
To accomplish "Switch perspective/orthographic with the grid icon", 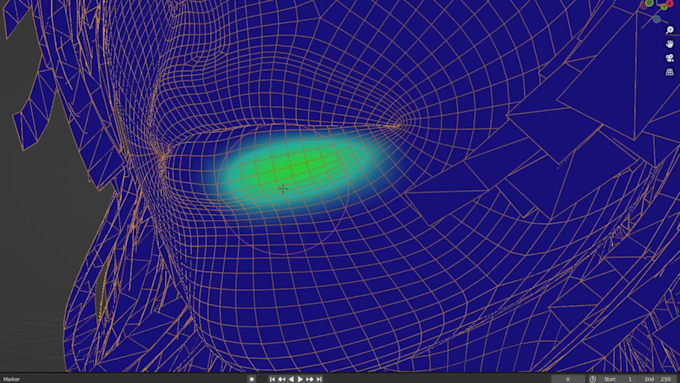I will pos(670,72).
